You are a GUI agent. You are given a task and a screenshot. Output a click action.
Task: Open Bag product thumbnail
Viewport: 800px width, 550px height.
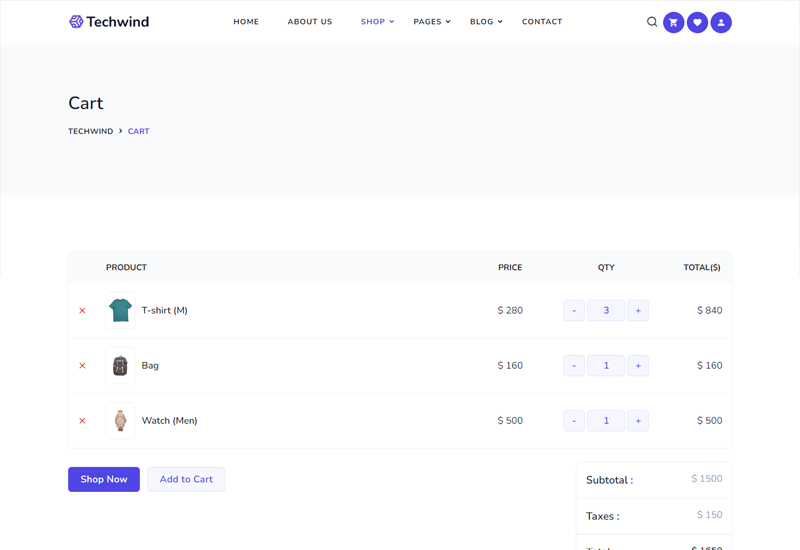pos(120,366)
